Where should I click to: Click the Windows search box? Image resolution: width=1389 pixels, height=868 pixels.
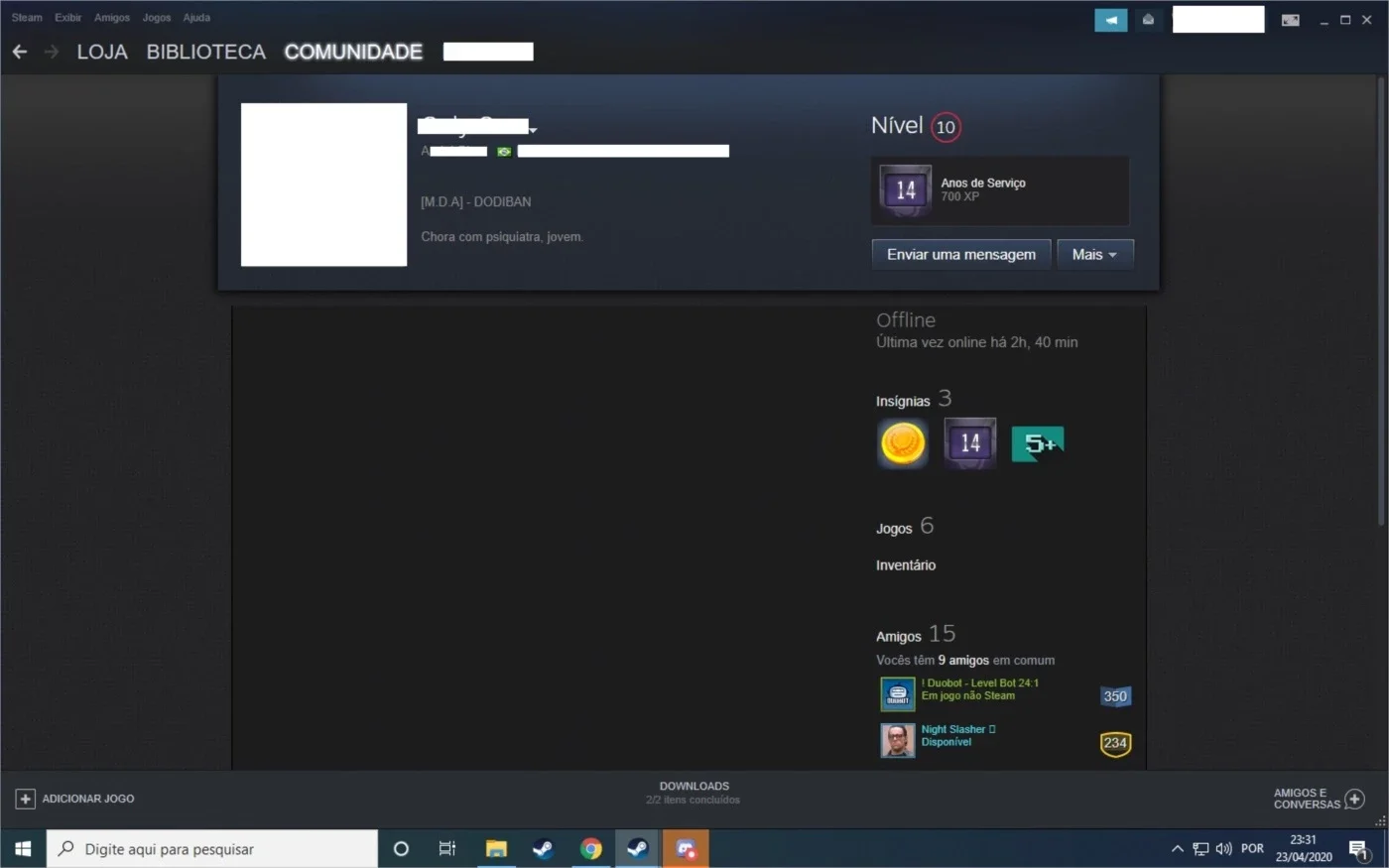[x=212, y=849]
